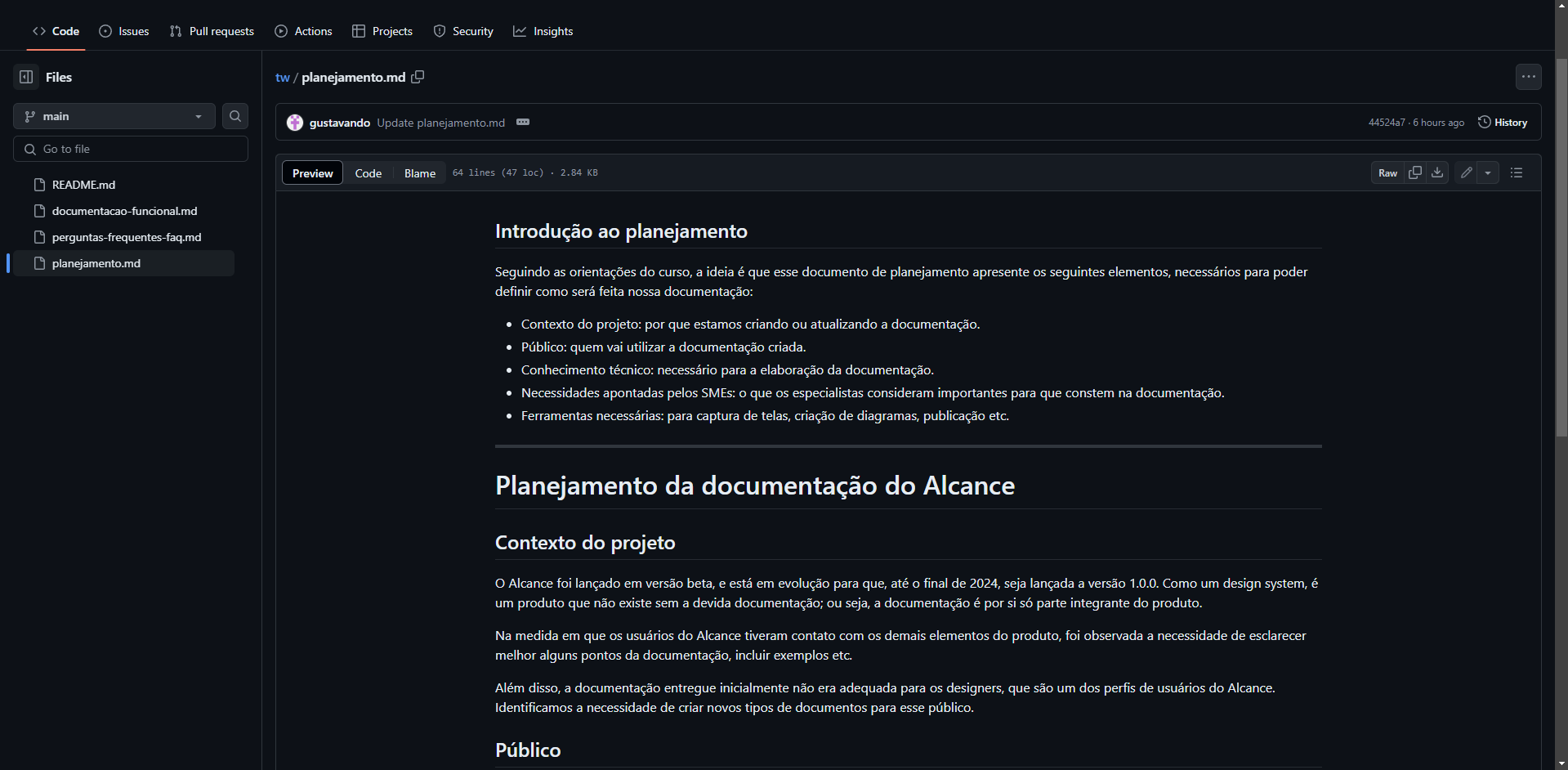Switch to the Code view tab

pyautogui.click(x=368, y=172)
